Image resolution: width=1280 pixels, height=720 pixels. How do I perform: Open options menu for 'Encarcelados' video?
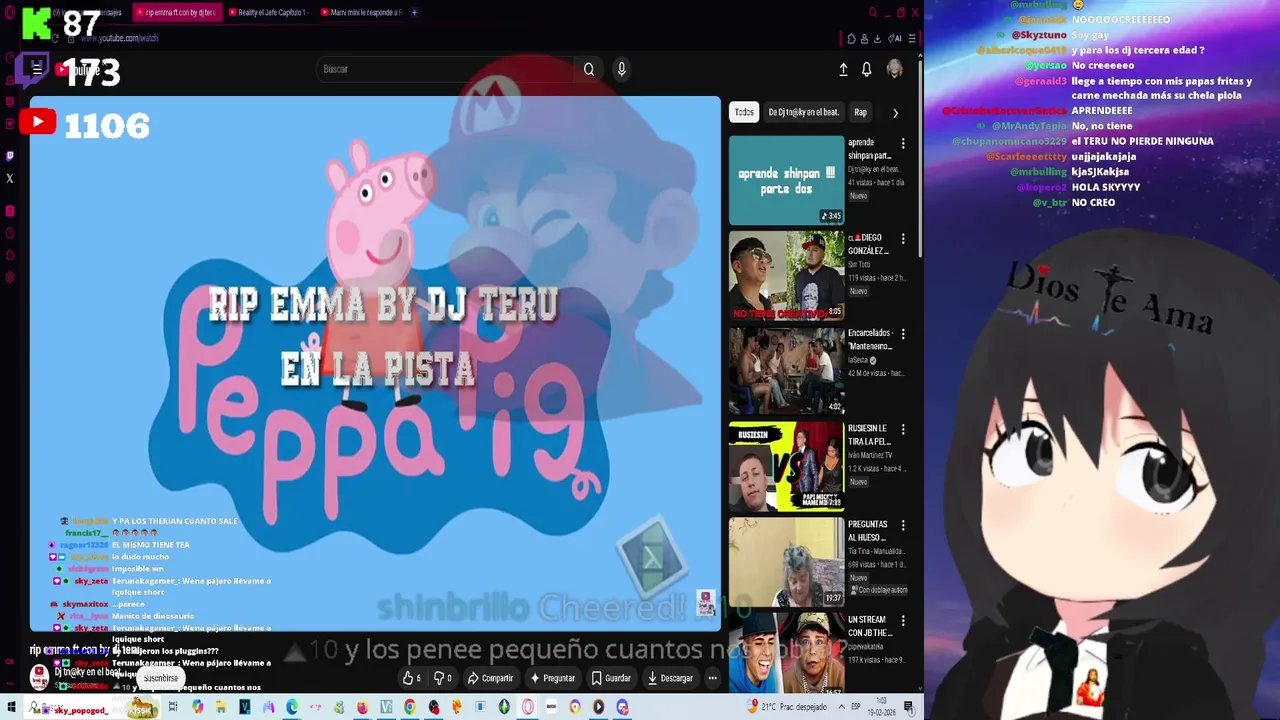point(903,334)
